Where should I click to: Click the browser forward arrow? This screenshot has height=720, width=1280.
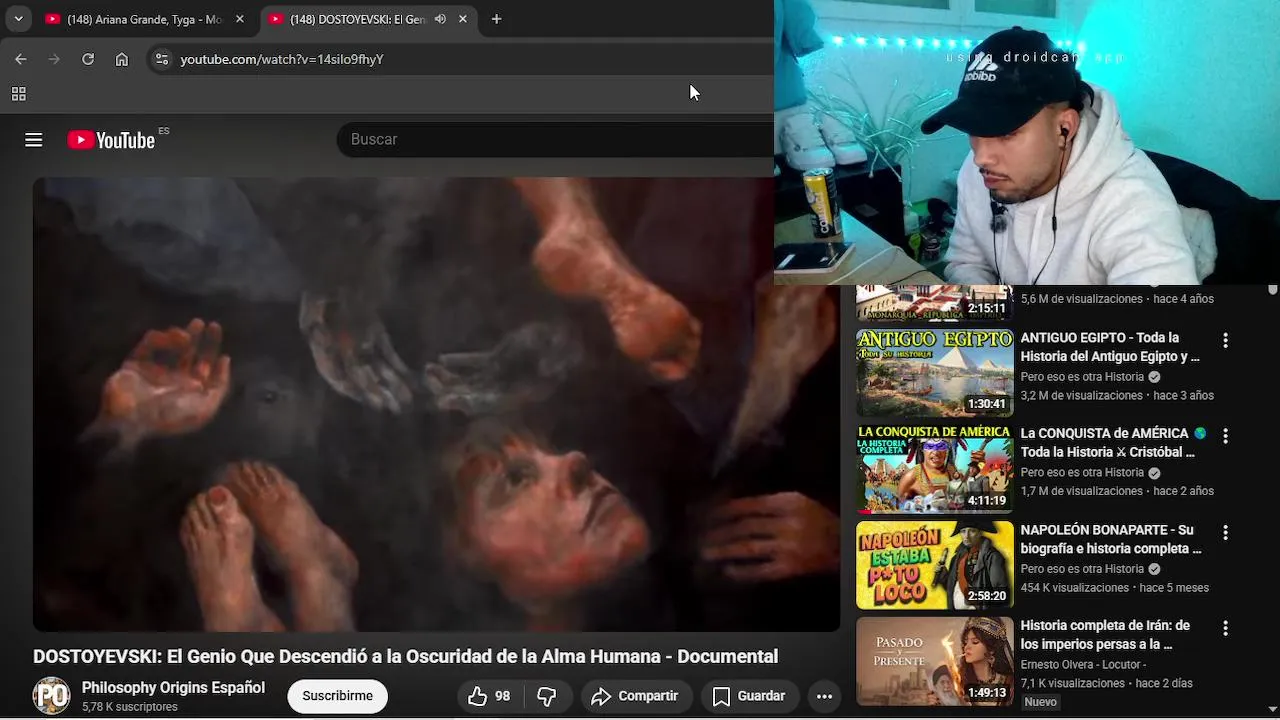coord(54,59)
